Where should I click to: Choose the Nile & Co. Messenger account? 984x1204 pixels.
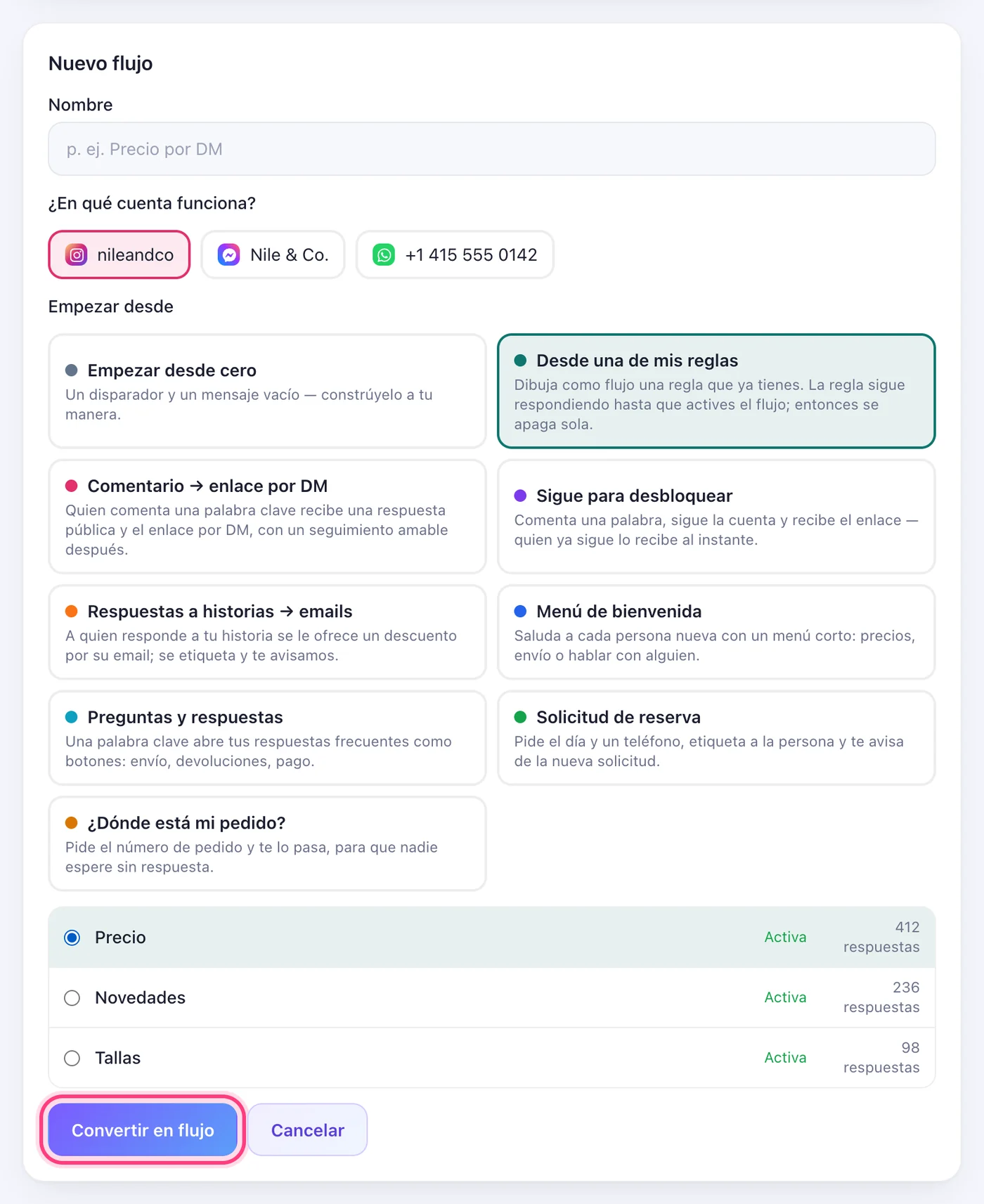tap(273, 254)
